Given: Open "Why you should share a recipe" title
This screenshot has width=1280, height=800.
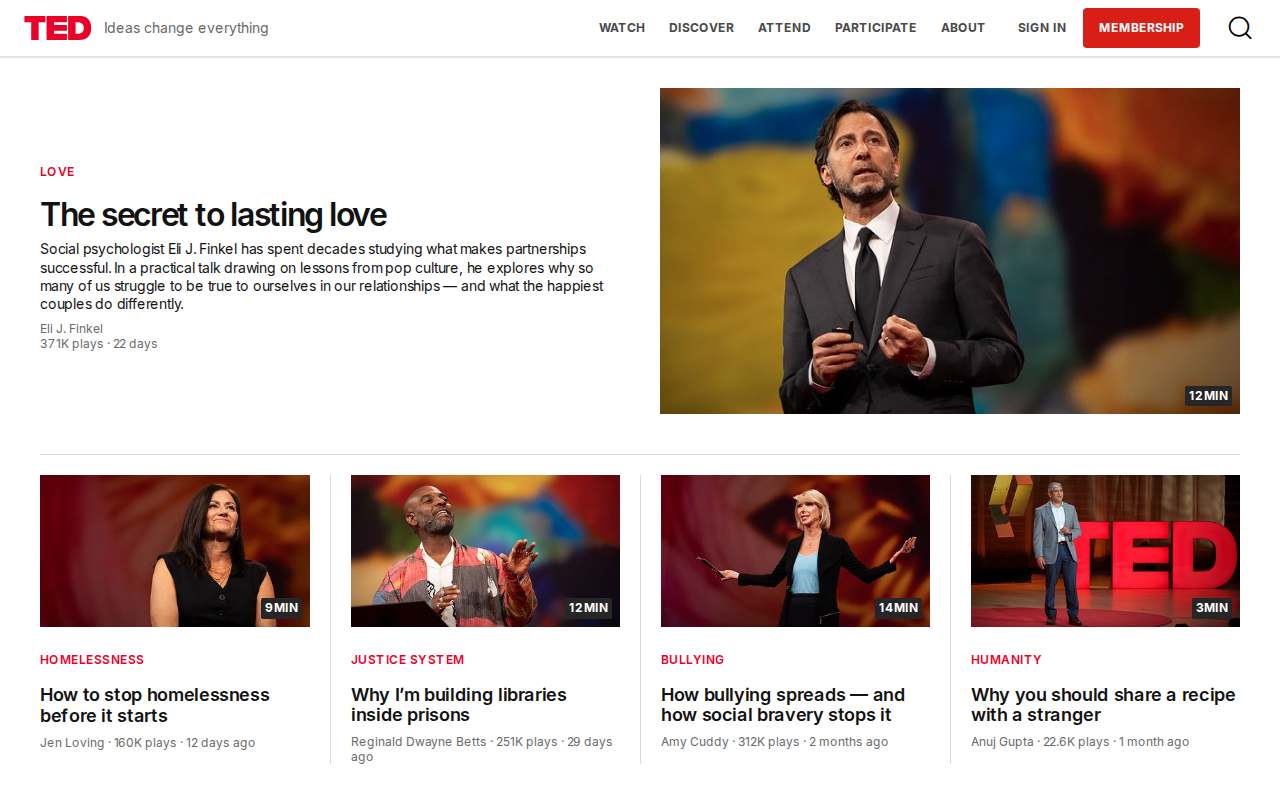Looking at the screenshot, I should tap(1103, 705).
